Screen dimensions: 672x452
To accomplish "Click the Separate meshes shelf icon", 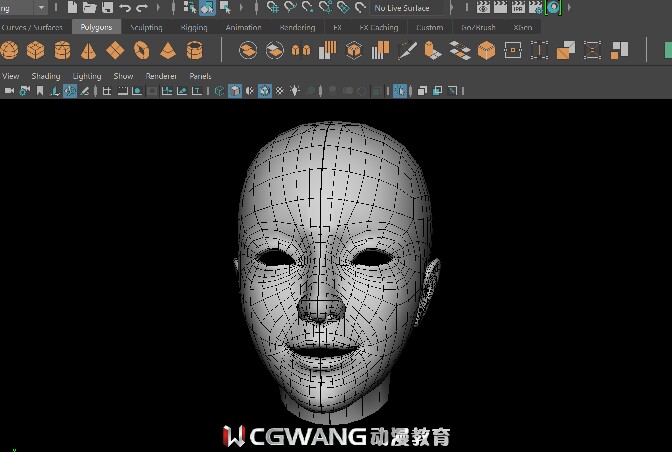I will [274, 51].
